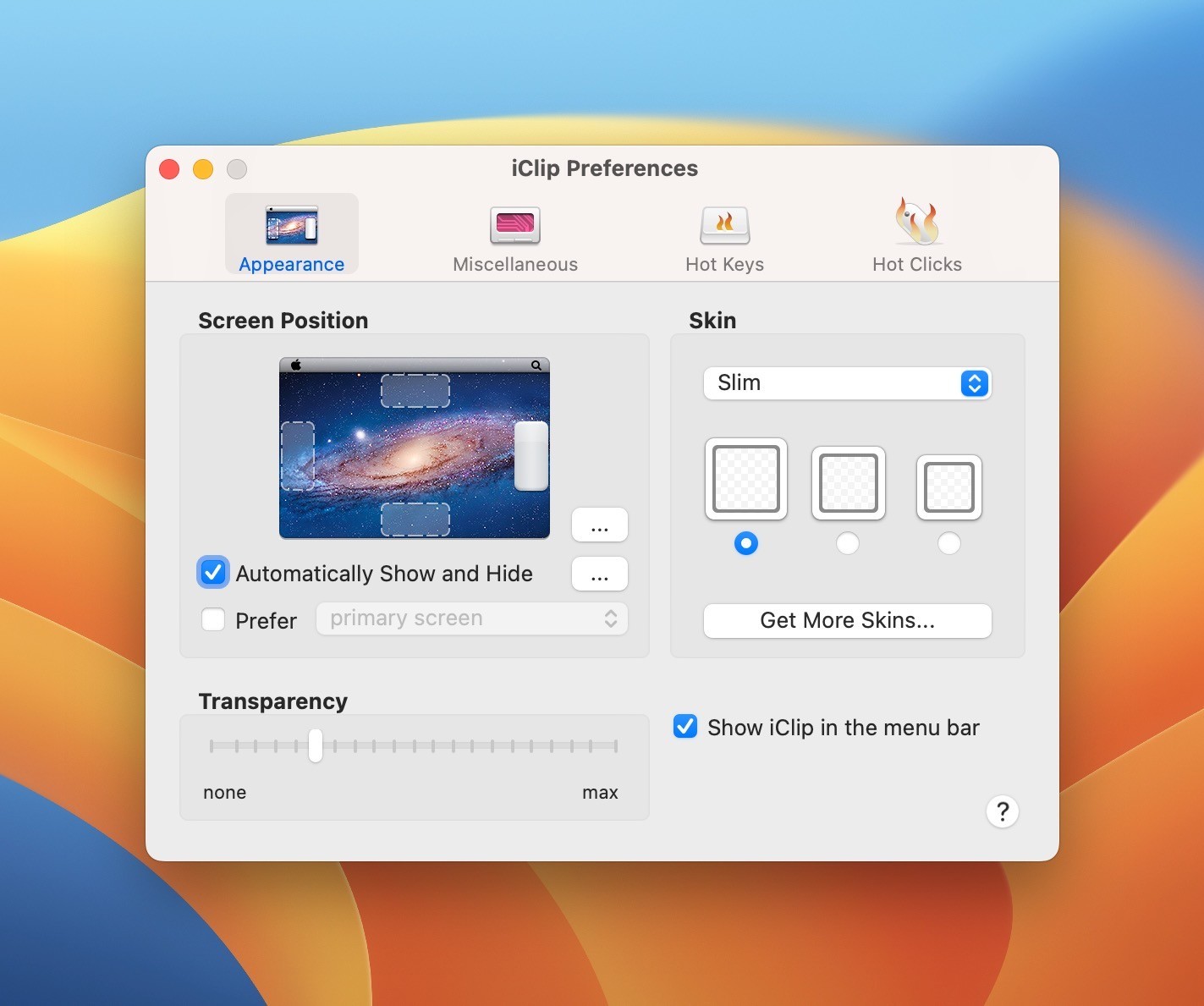
Task: Select the large skin size radio button
Action: (746, 543)
